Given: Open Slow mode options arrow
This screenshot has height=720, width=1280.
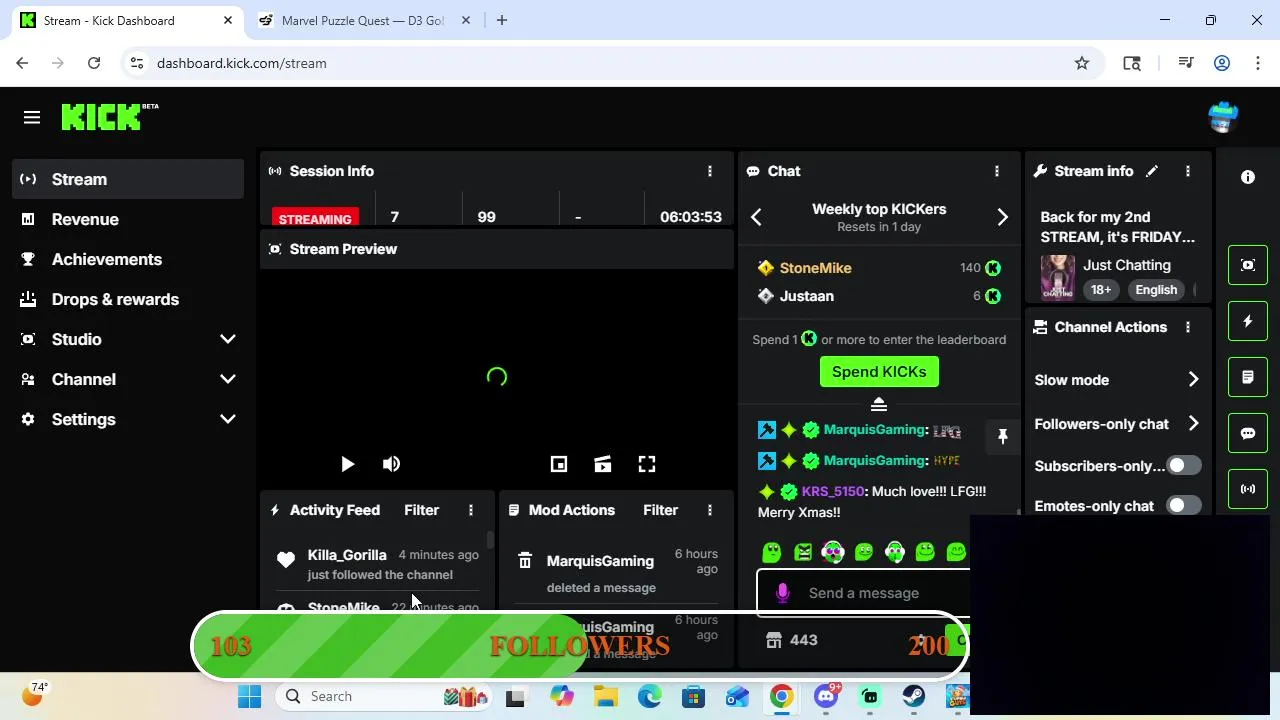Looking at the screenshot, I should pyautogui.click(x=1193, y=380).
